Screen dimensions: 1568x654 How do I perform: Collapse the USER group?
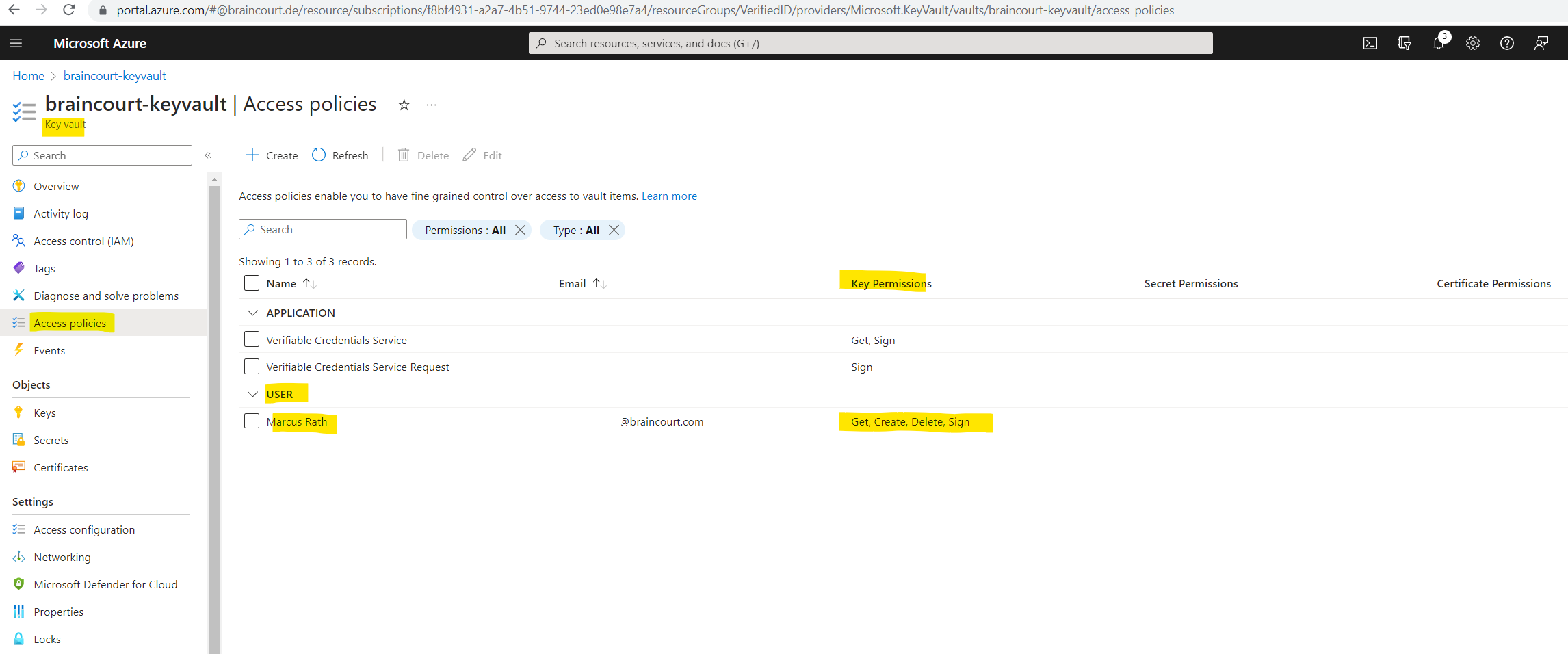click(252, 393)
